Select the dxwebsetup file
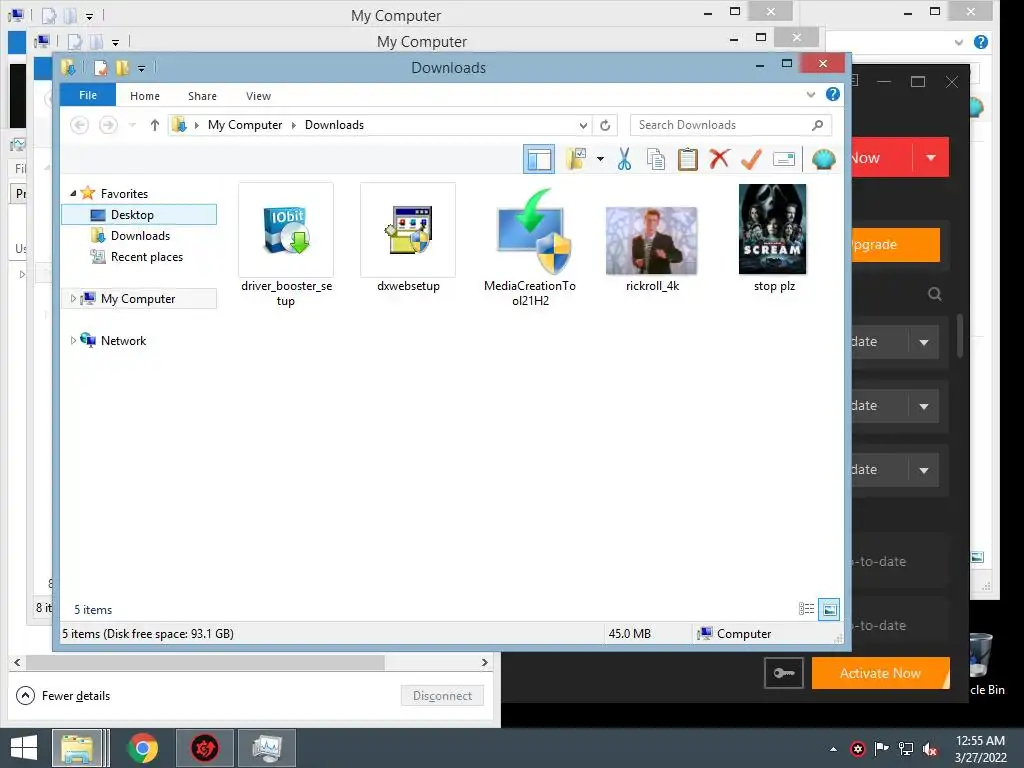Image resolution: width=1024 pixels, height=768 pixels. click(408, 238)
